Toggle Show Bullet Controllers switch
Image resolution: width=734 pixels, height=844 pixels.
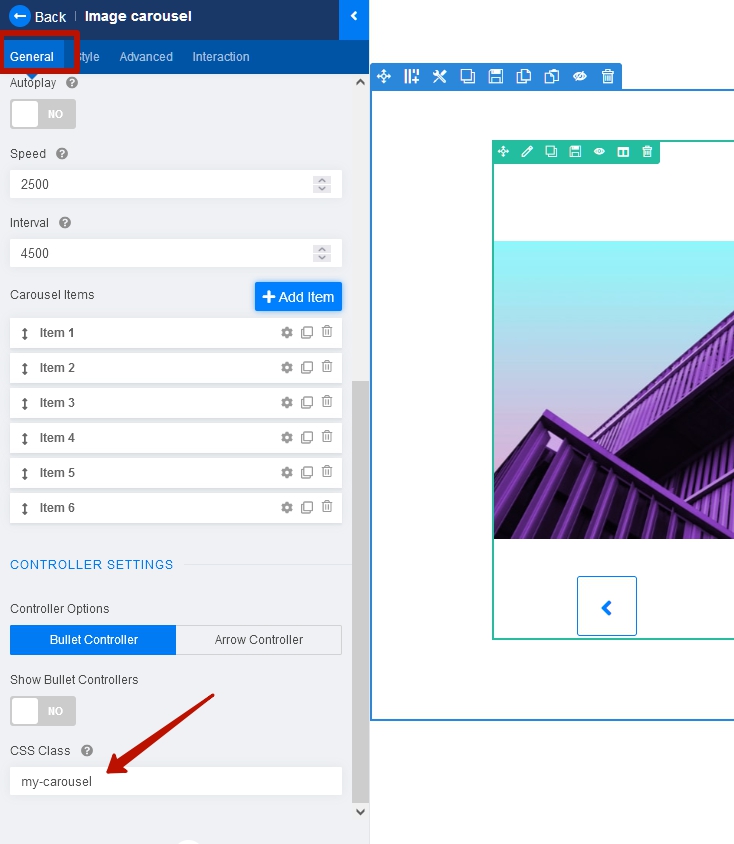[x=43, y=711]
